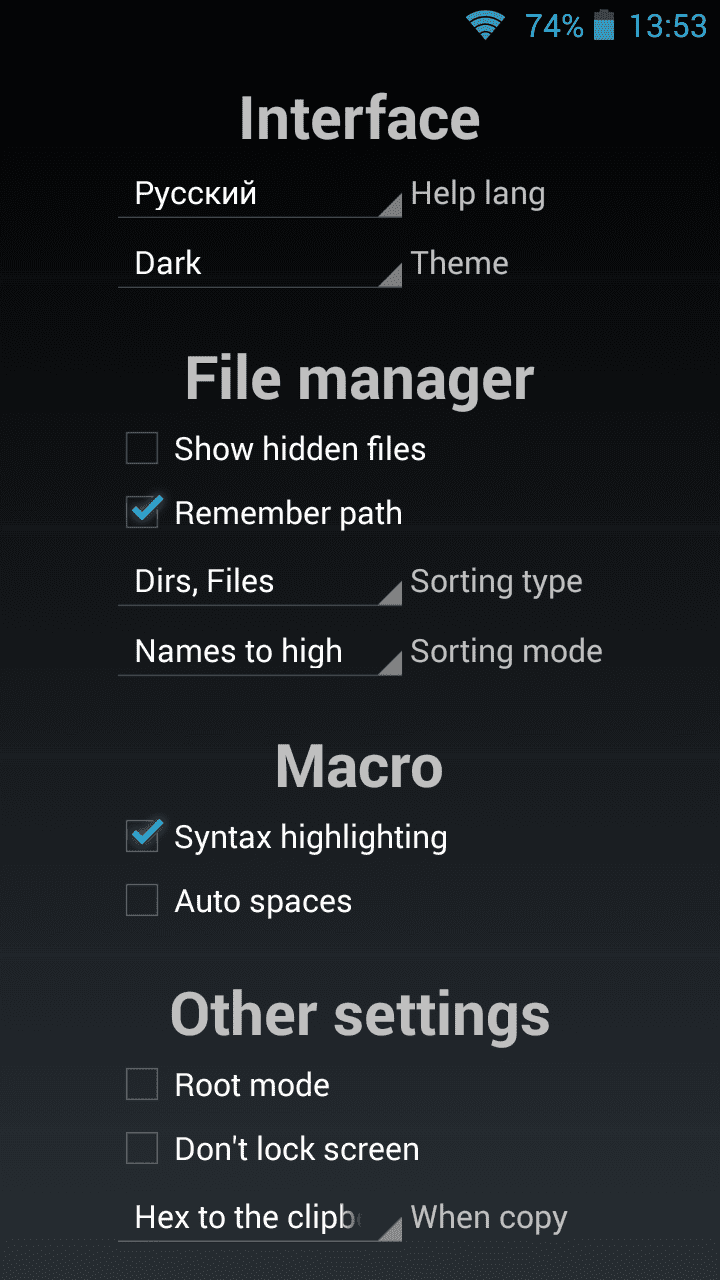720x1280 pixels.
Task: Tap the Other settings section heading
Action: tap(360, 1015)
